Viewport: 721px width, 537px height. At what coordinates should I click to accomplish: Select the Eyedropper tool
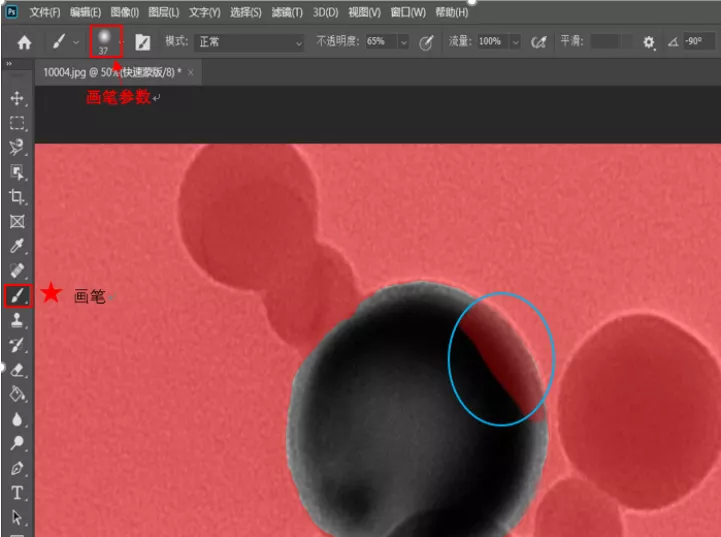pos(17,246)
